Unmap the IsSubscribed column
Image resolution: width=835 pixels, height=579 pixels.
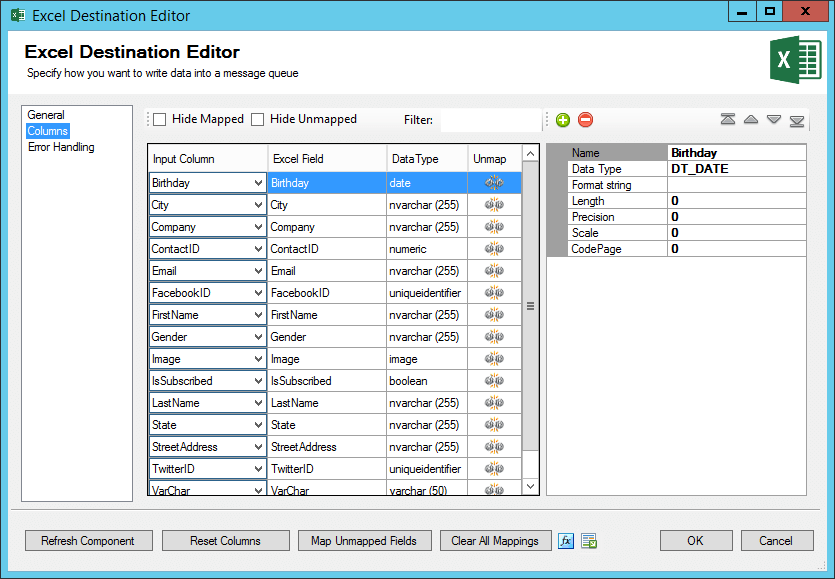(x=494, y=381)
